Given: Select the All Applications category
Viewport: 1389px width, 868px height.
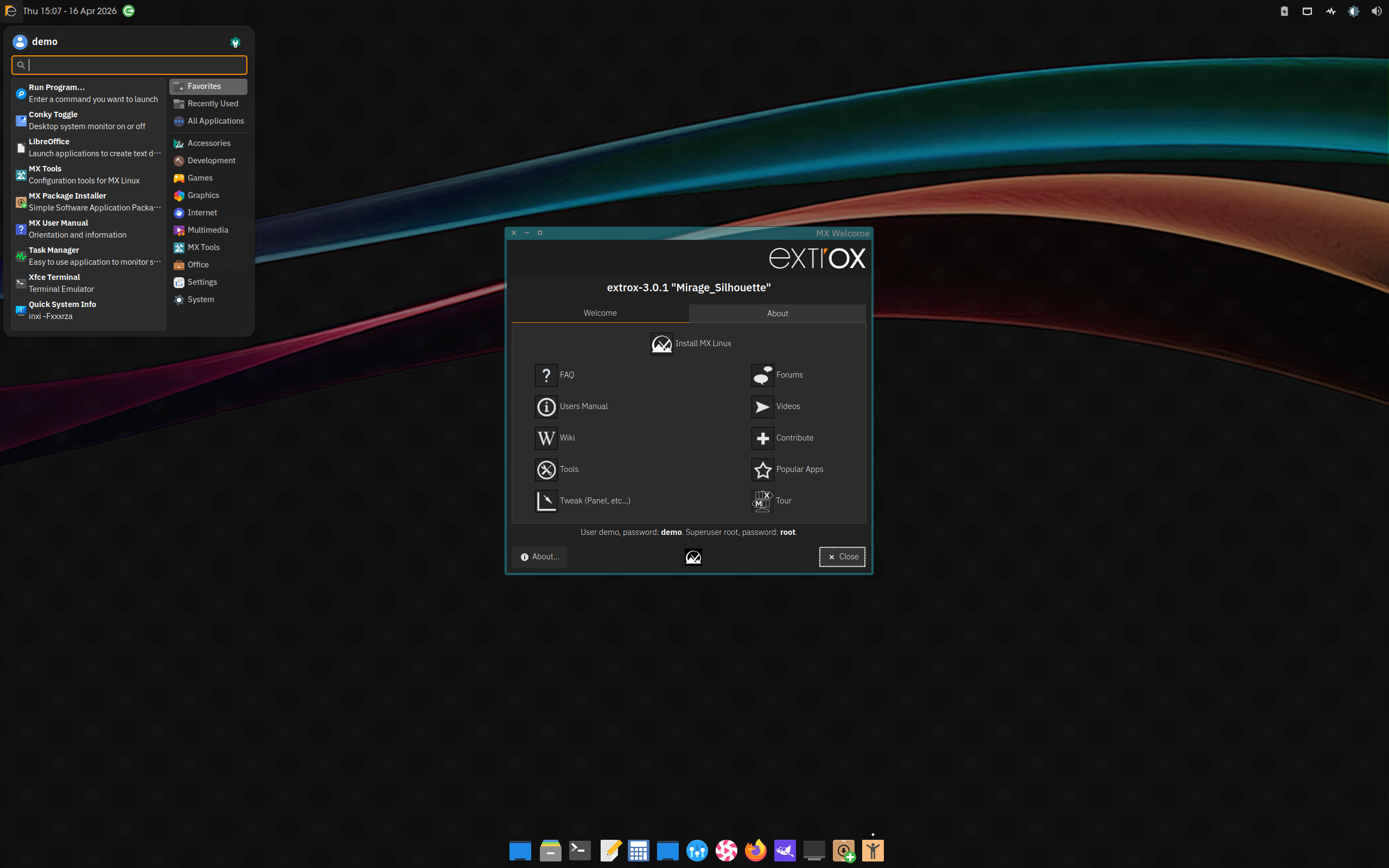Looking at the screenshot, I should click(208, 121).
